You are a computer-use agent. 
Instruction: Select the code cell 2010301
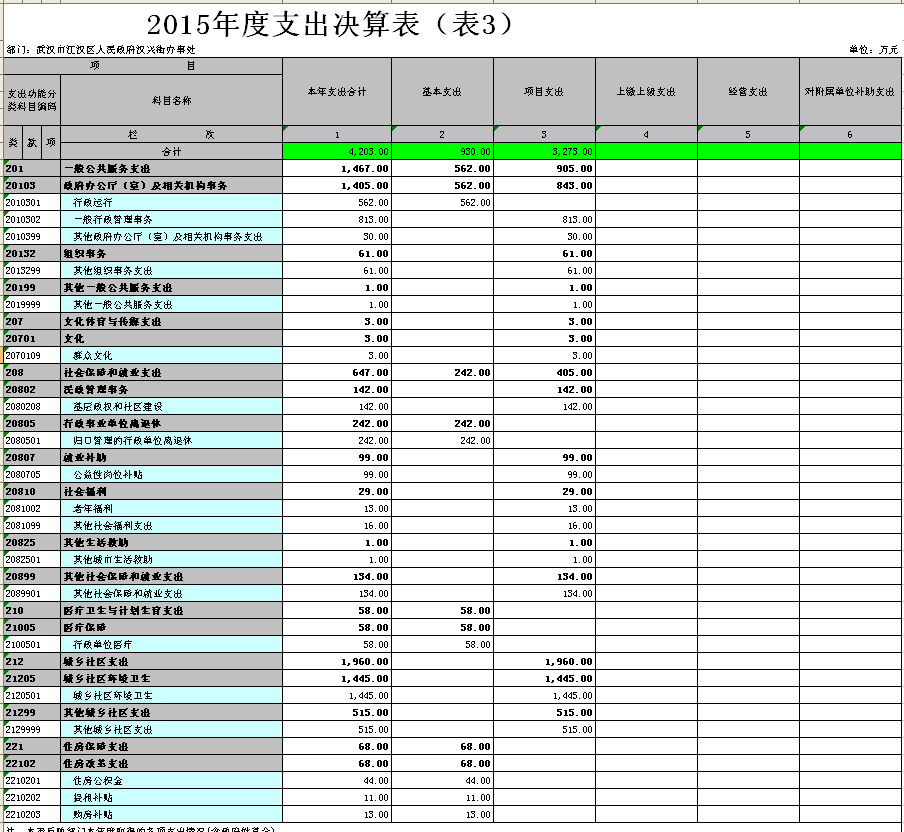(31, 202)
